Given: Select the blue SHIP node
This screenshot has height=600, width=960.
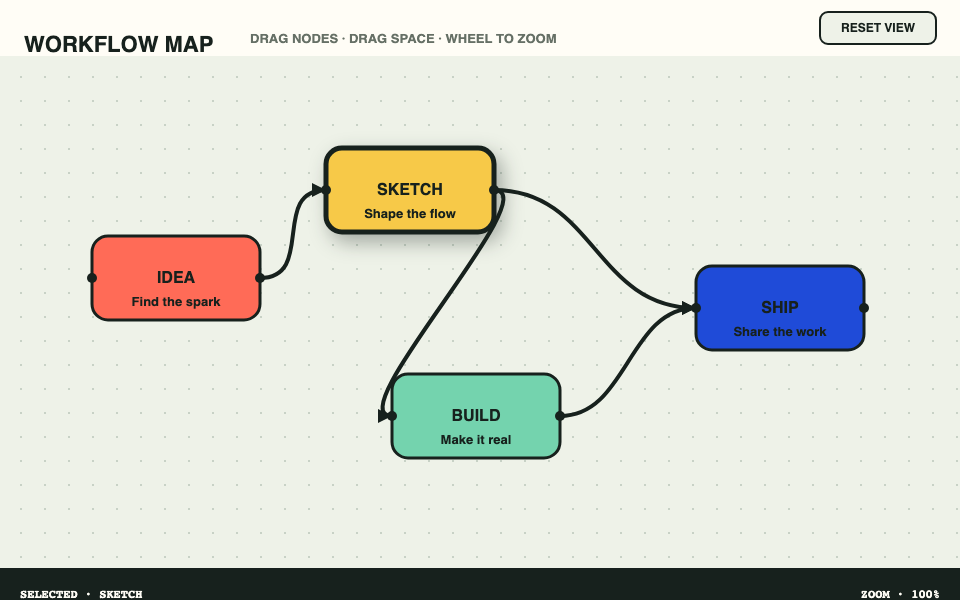Looking at the screenshot, I should coord(779,308).
